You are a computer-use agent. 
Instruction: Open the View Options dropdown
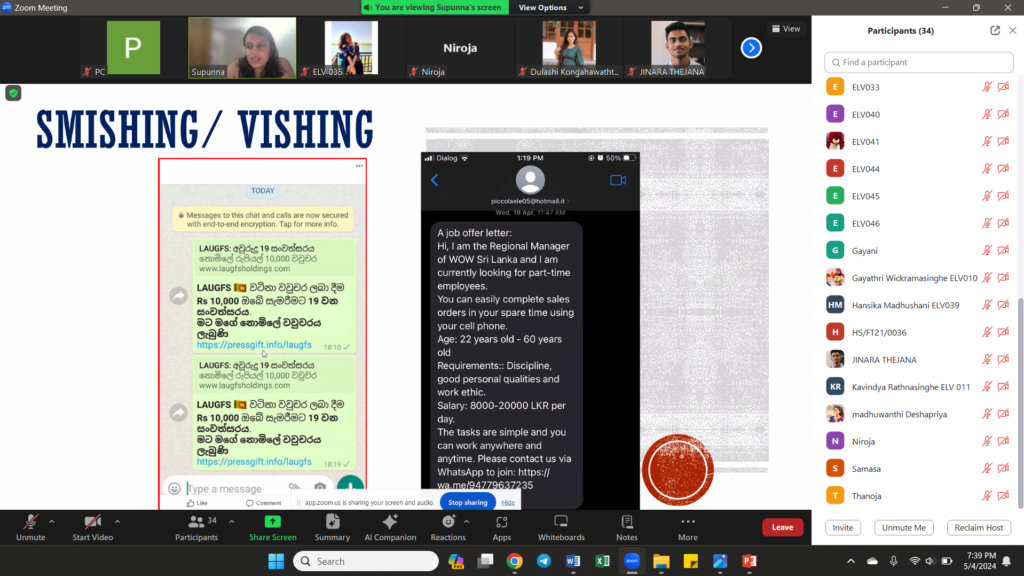click(551, 7)
